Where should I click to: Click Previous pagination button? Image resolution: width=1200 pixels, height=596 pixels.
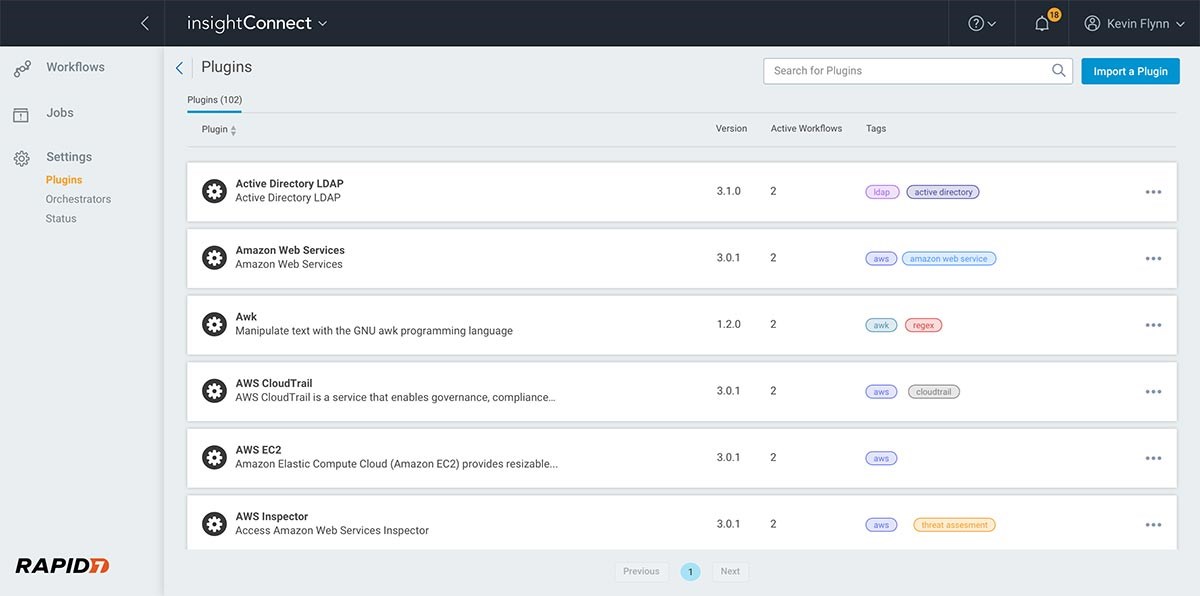(x=641, y=572)
